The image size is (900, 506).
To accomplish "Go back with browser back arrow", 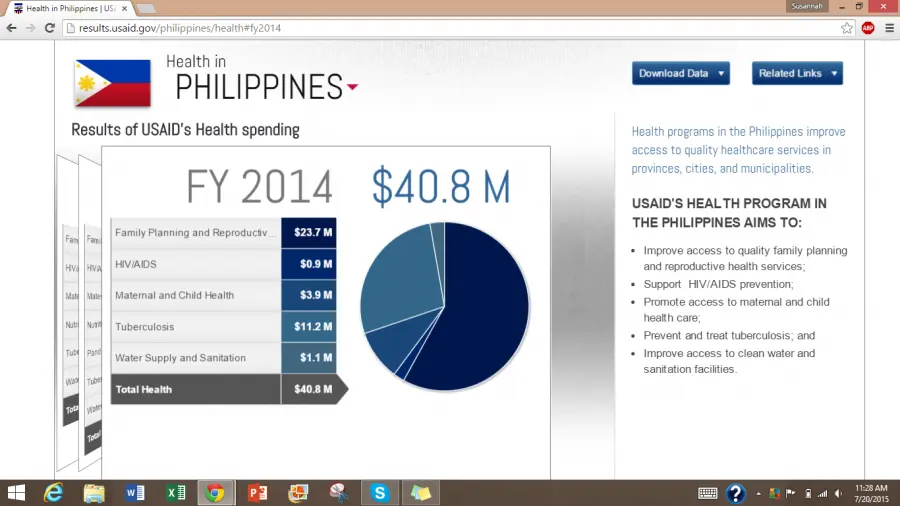I will coord(11,28).
